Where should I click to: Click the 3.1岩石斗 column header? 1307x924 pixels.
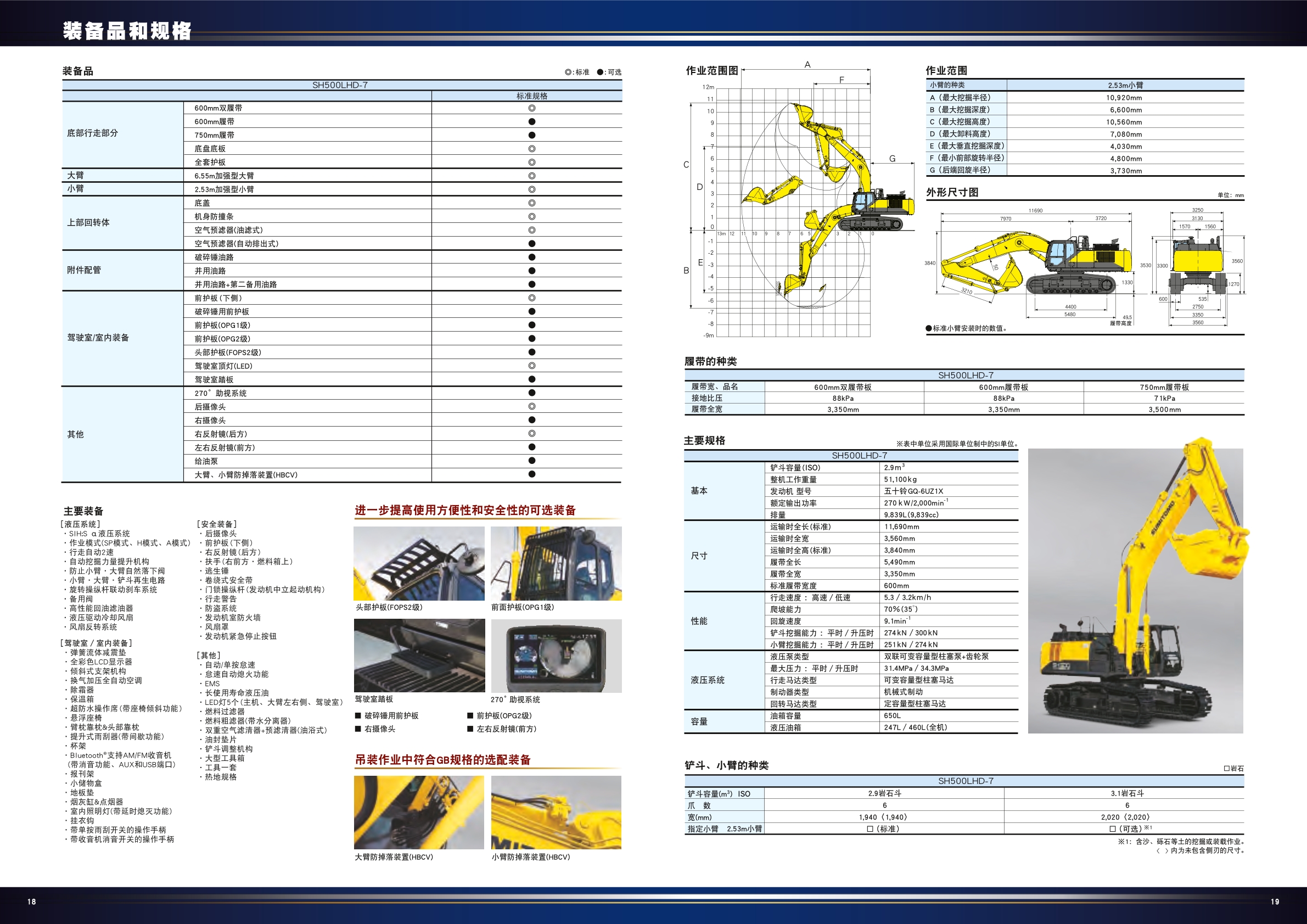1127,794
